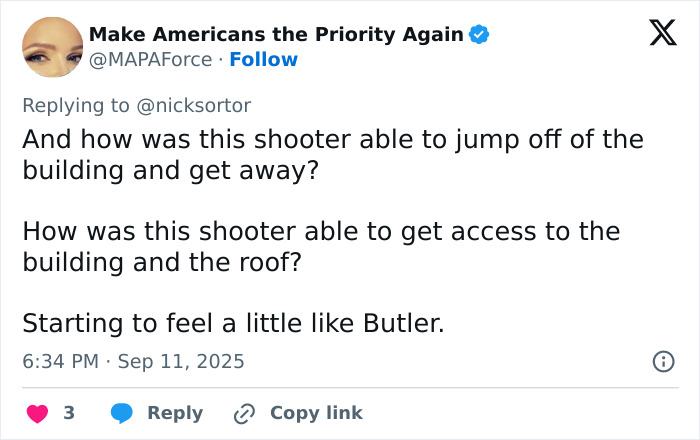Screen dimensions: 700x440
Task: Click the Make Americans the Priority Again name
Action: pyautogui.click(x=276, y=35)
